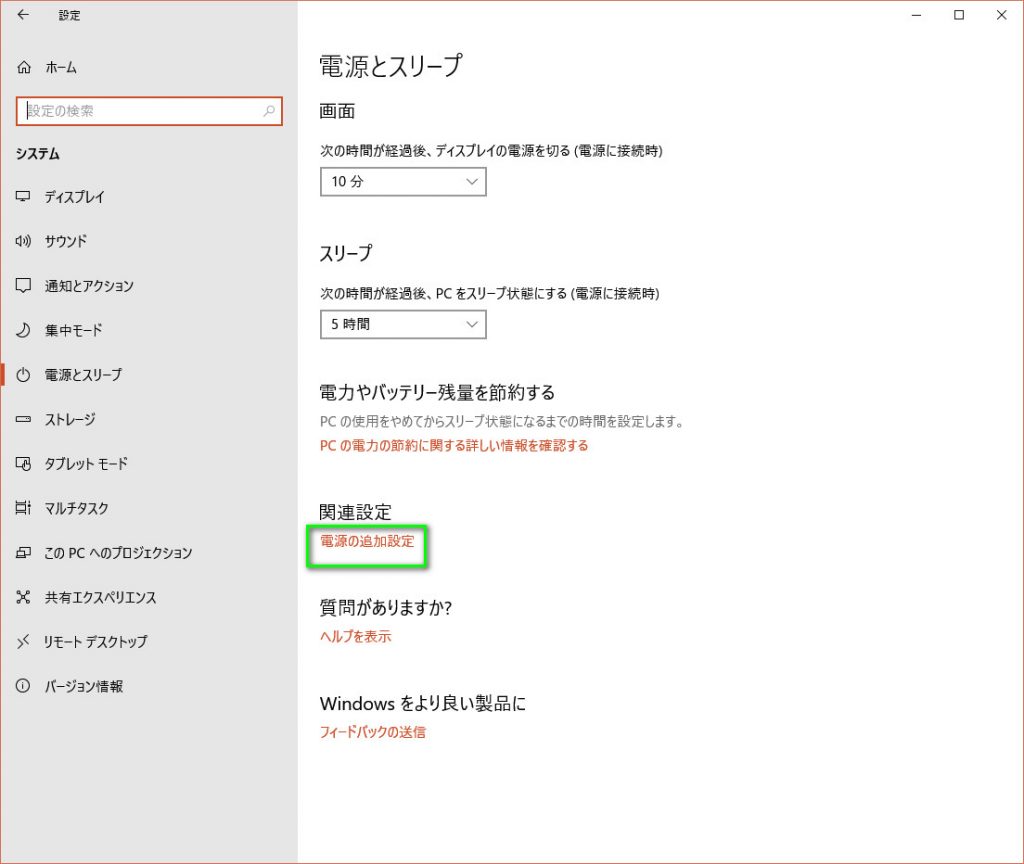Open the ヘルプを表示 link
Image resolution: width=1024 pixels, height=864 pixels.
click(x=355, y=636)
